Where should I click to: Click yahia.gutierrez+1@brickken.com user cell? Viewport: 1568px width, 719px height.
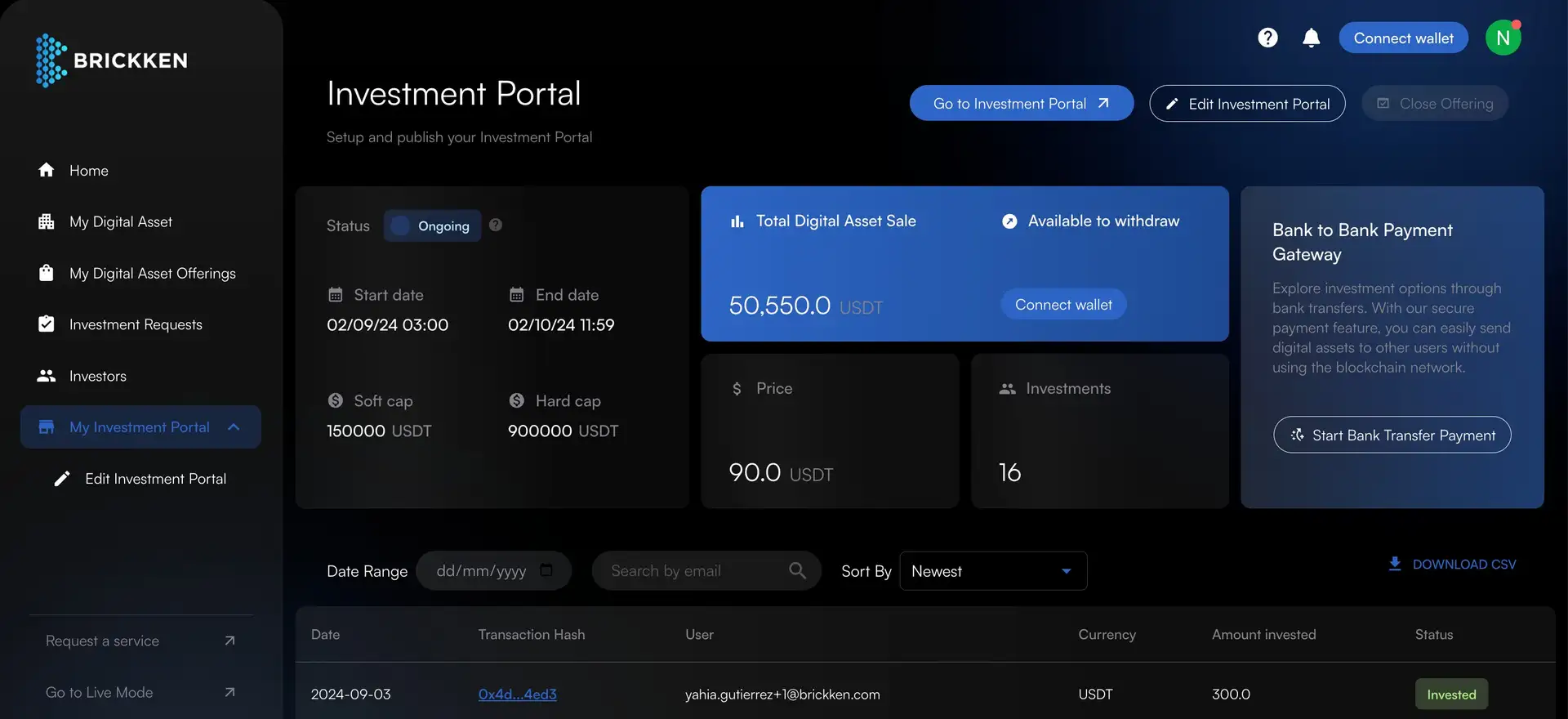coord(782,694)
